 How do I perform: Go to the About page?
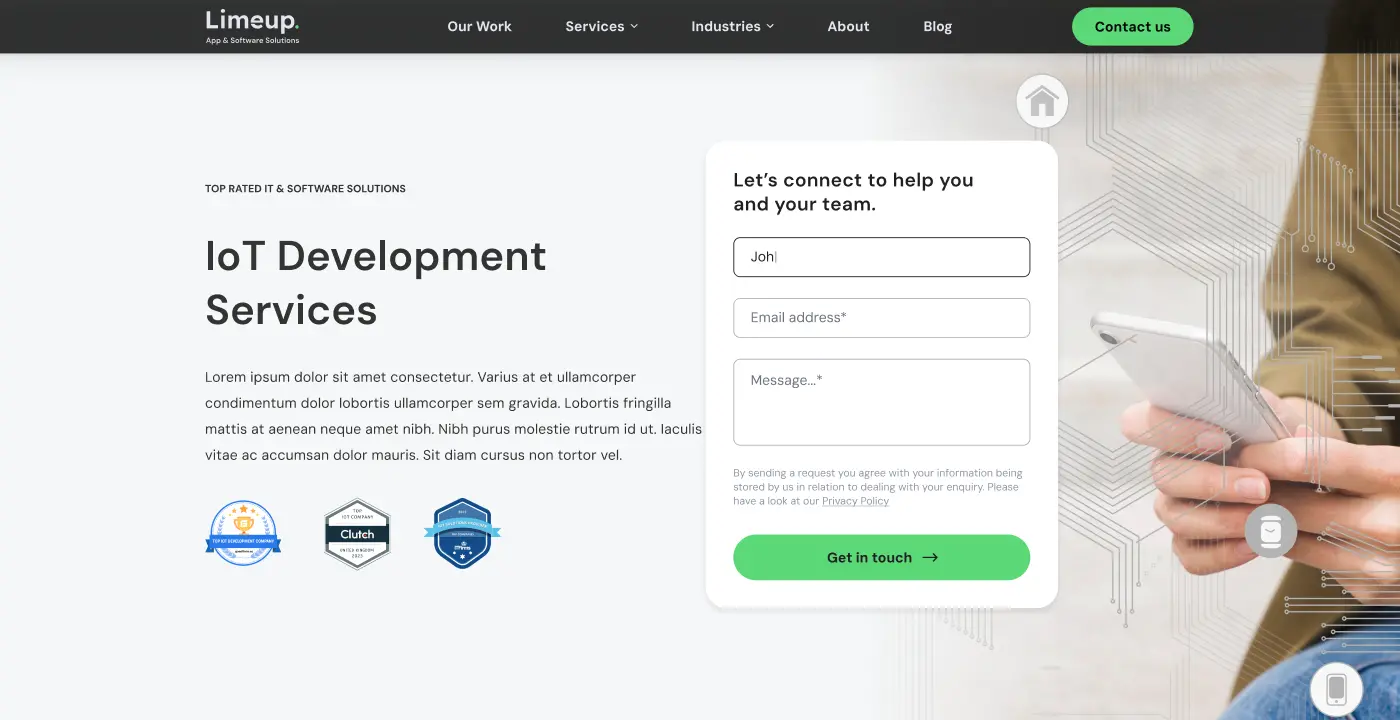pyautogui.click(x=848, y=27)
